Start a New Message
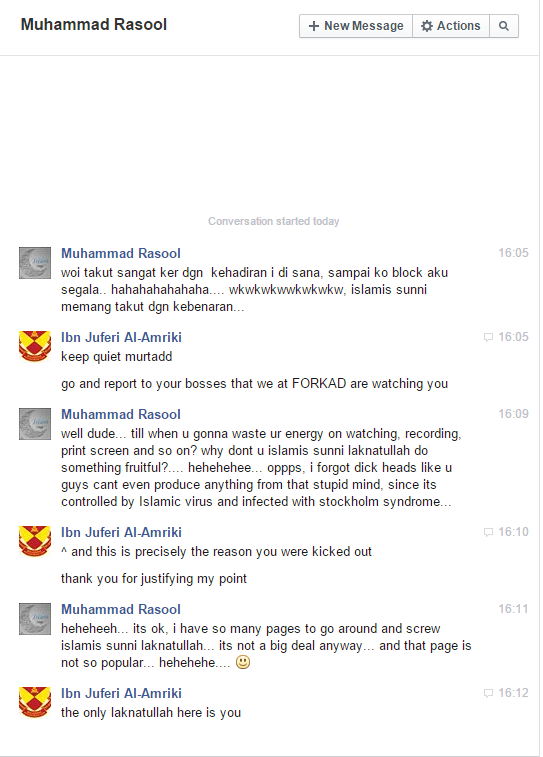Screen dimensions: 543x757 click(356, 26)
